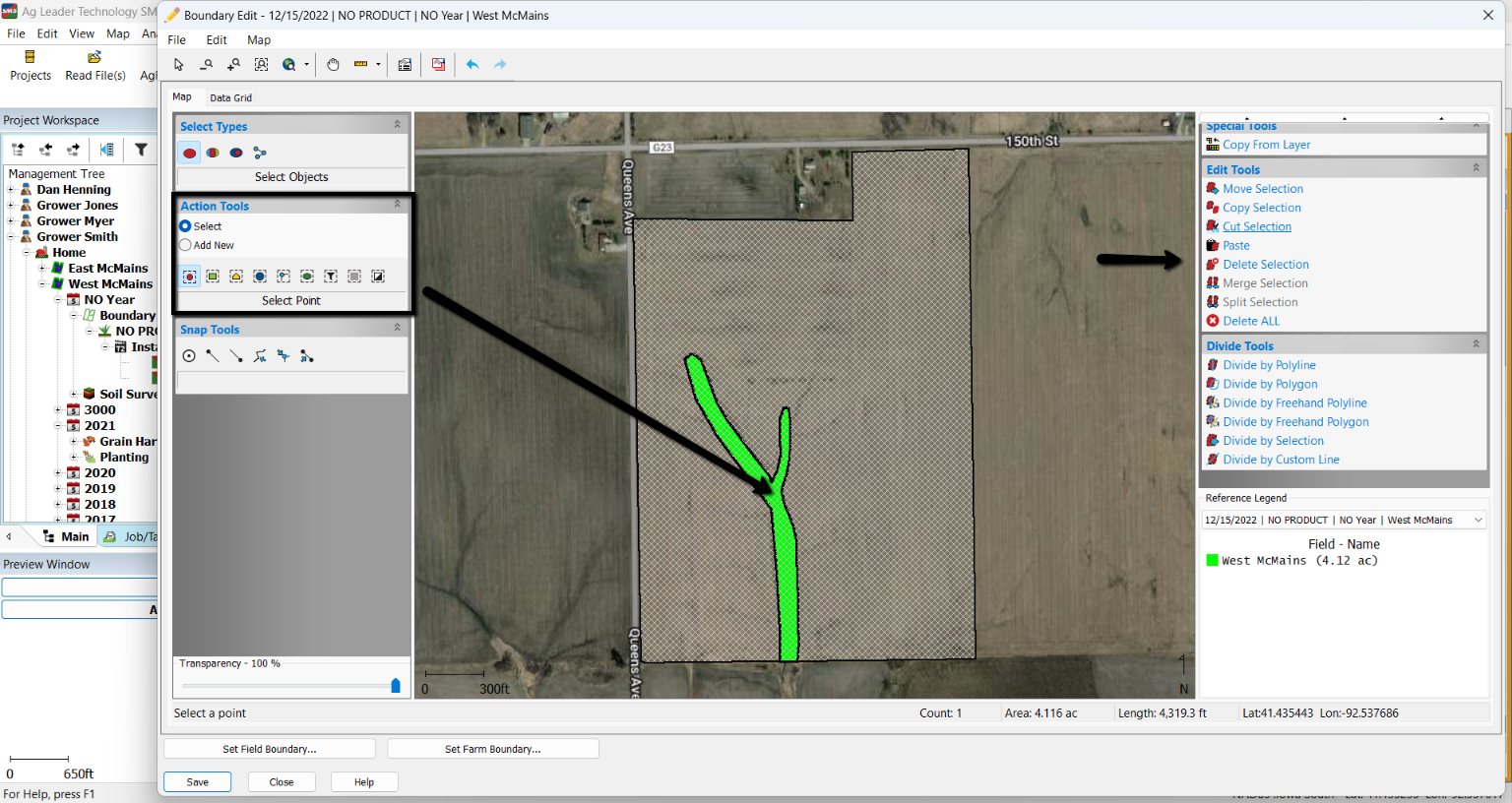Screen dimensions: 1512x803
Task: Expand the East McMains tree node
Action: pyautogui.click(x=42, y=268)
